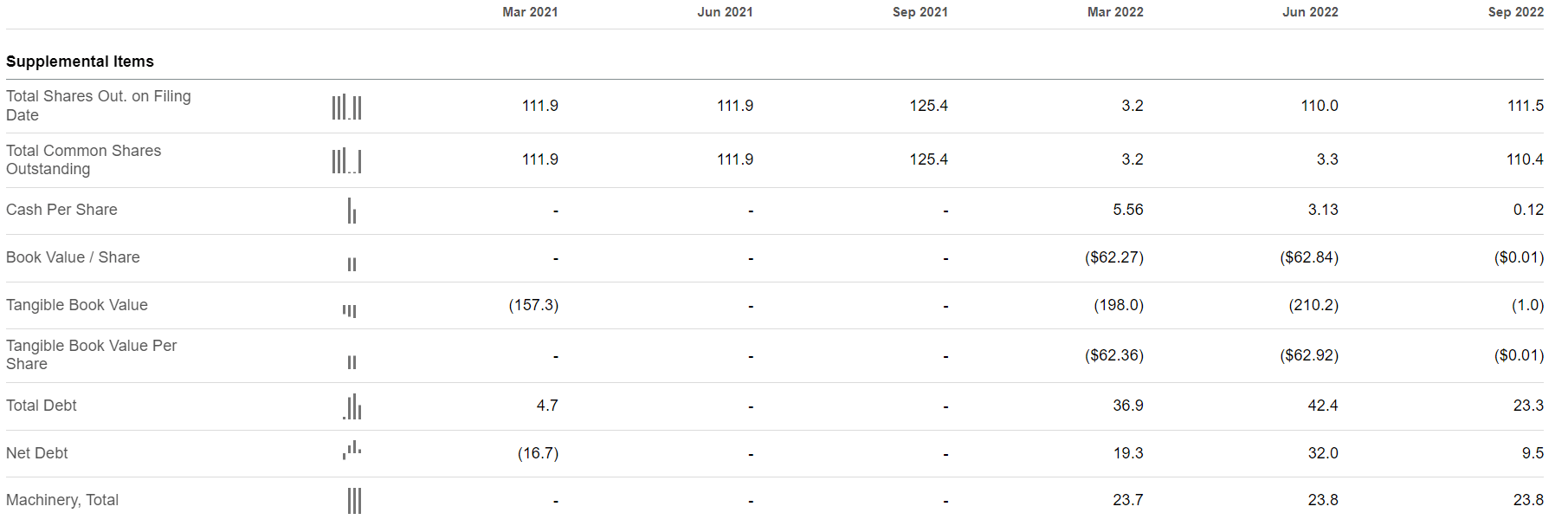Image resolution: width=1568 pixels, height=526 pixels.
Task: Open the Total Shares Out. on Filing Date sparkline chart
Action: pyautogui.click(x=346, y=107)
